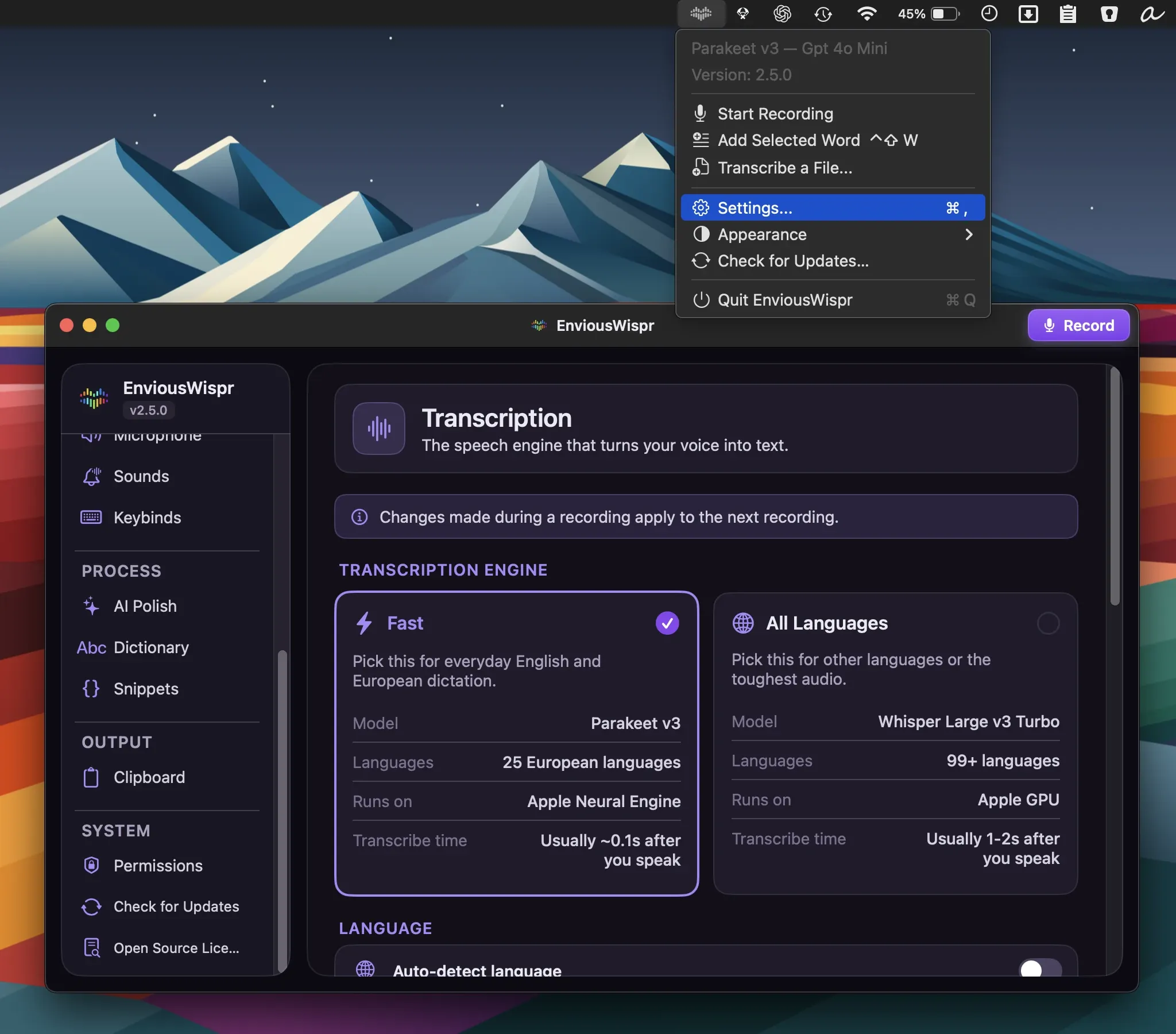Viewport: 1176px width, 1034px height.
Task: Open the Dictionary Abc icon item
Action: coord(91,648)
